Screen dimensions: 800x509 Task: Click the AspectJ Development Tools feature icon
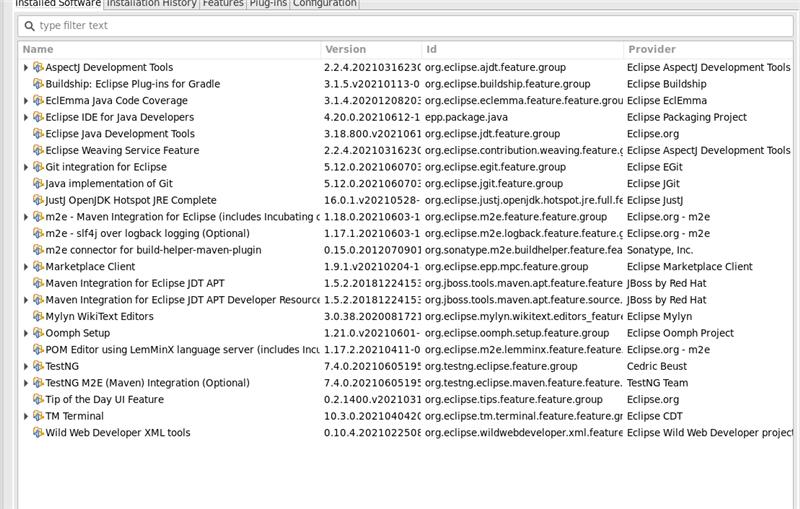click(38, 67)
